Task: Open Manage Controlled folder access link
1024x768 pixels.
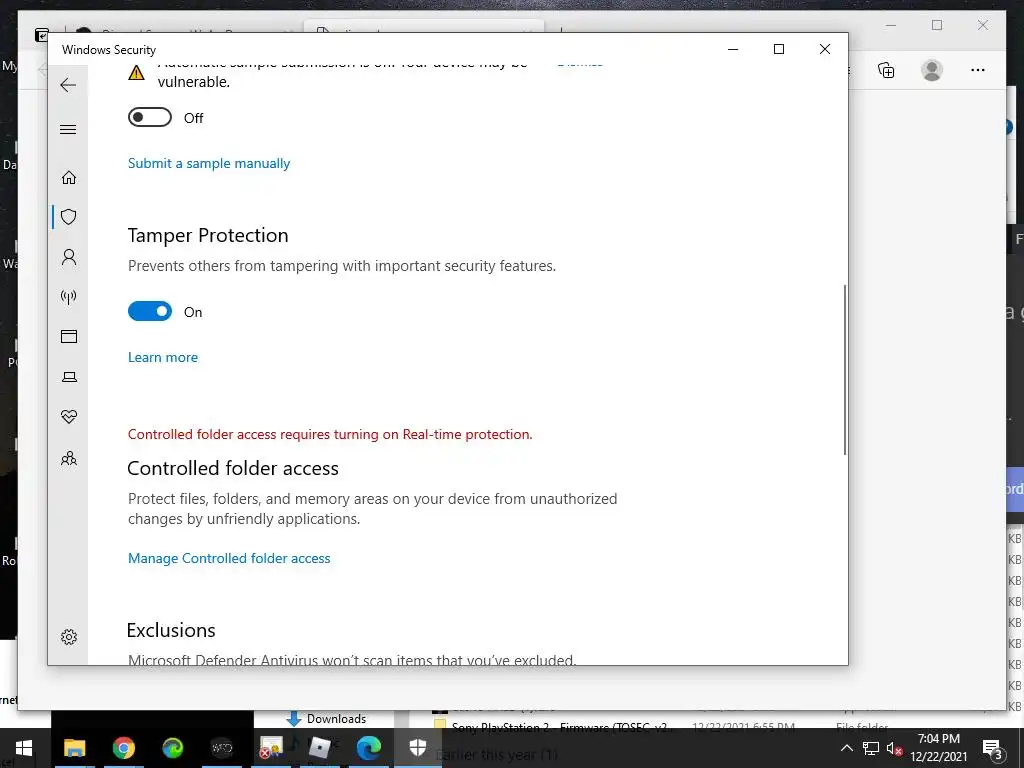Action: coord(229,558)
